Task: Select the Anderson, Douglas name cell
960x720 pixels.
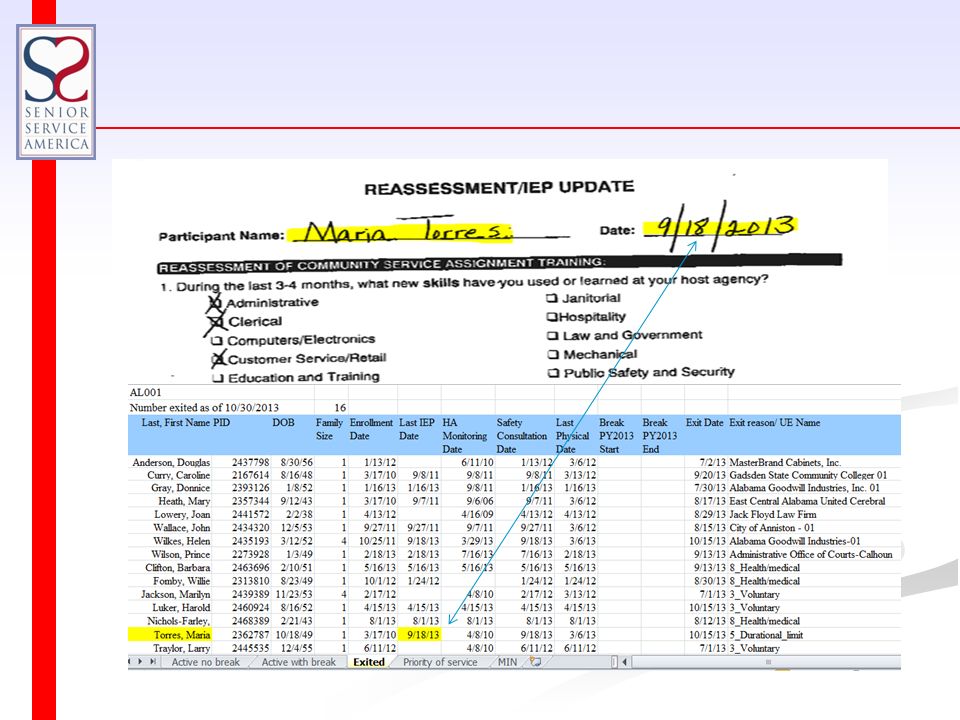Action: (171, 462)
